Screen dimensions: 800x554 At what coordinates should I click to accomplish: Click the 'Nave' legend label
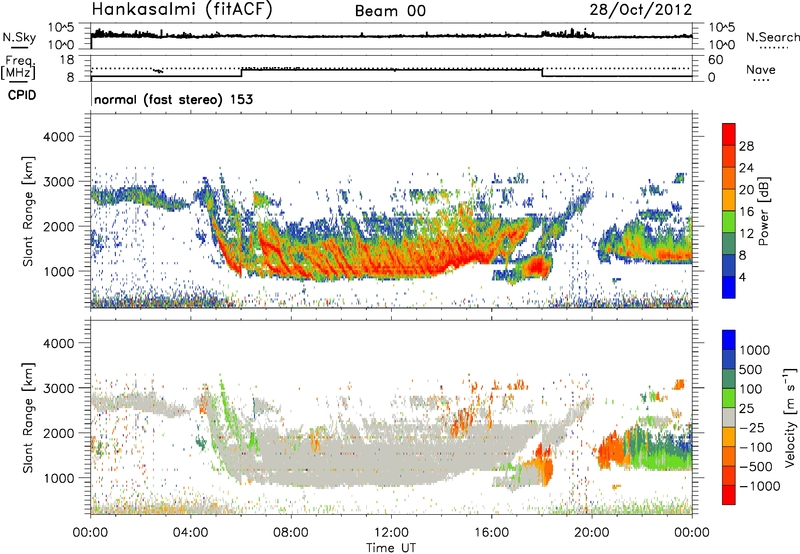(x=761, y=69)
